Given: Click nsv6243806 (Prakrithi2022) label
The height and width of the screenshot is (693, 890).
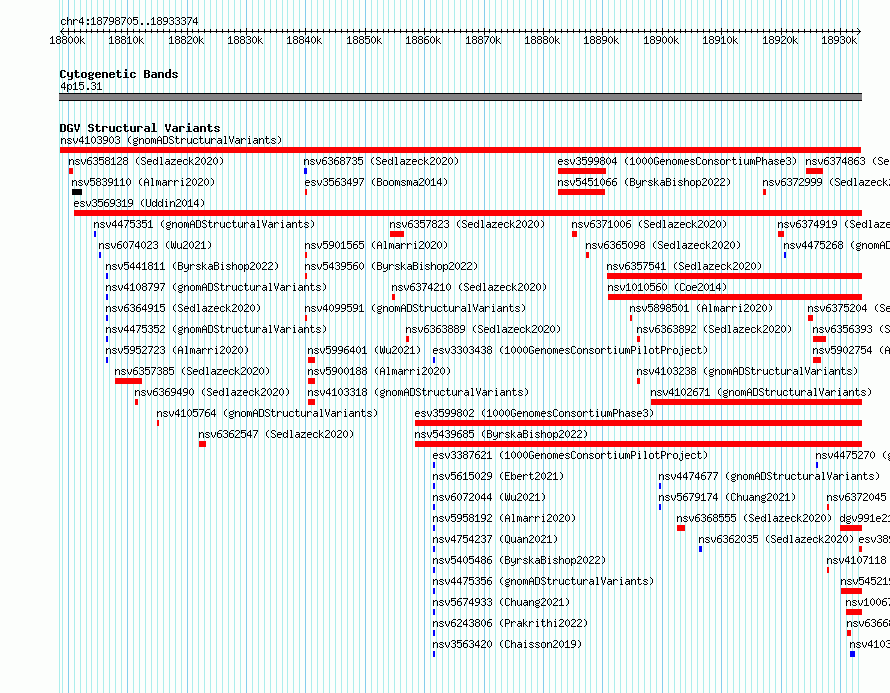Looking at the screenshot, I should click(x=510, y=623).
